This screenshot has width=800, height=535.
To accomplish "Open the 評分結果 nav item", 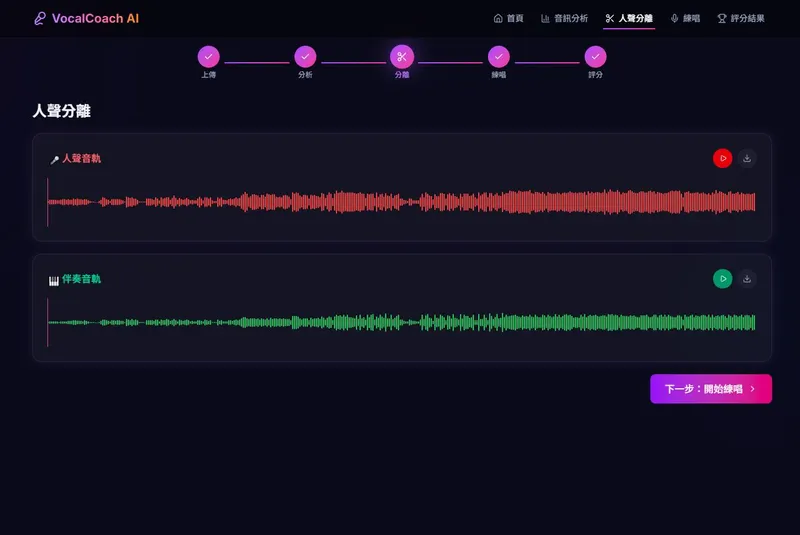I will coord(741,18).
